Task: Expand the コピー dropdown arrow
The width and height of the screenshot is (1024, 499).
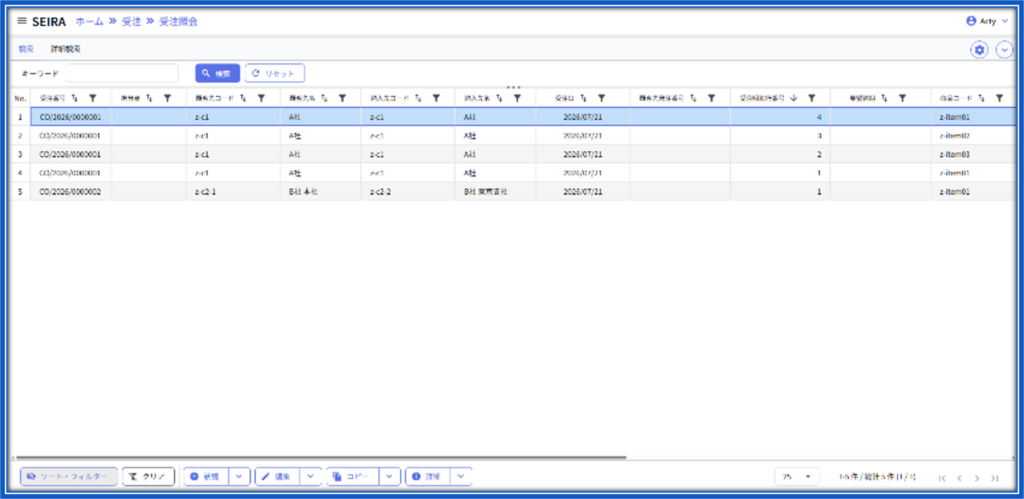Action: (390, 477)
